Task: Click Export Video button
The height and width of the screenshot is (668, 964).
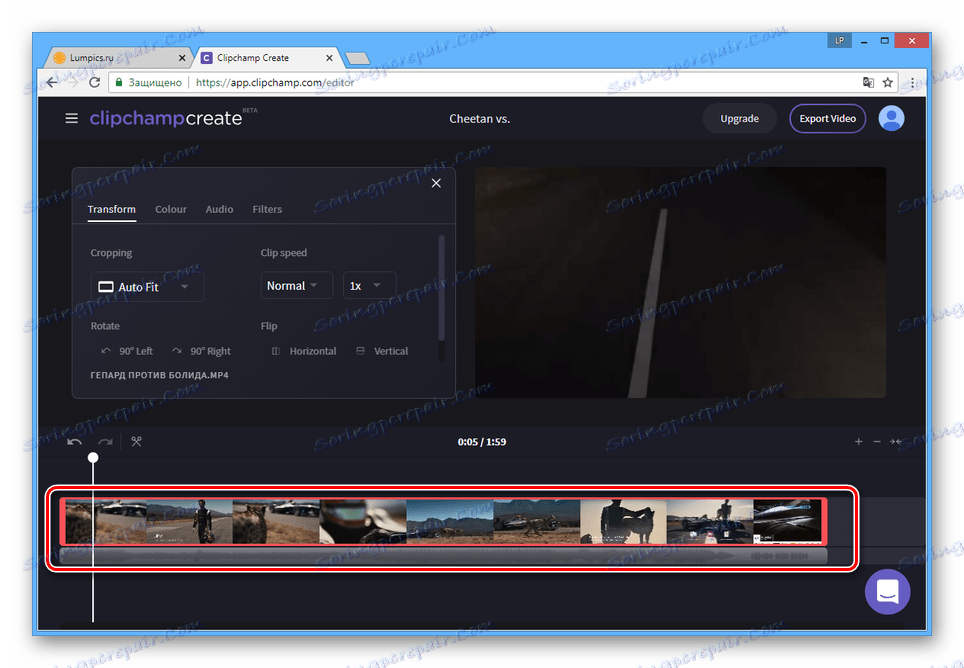Action: tap(828, 119)
